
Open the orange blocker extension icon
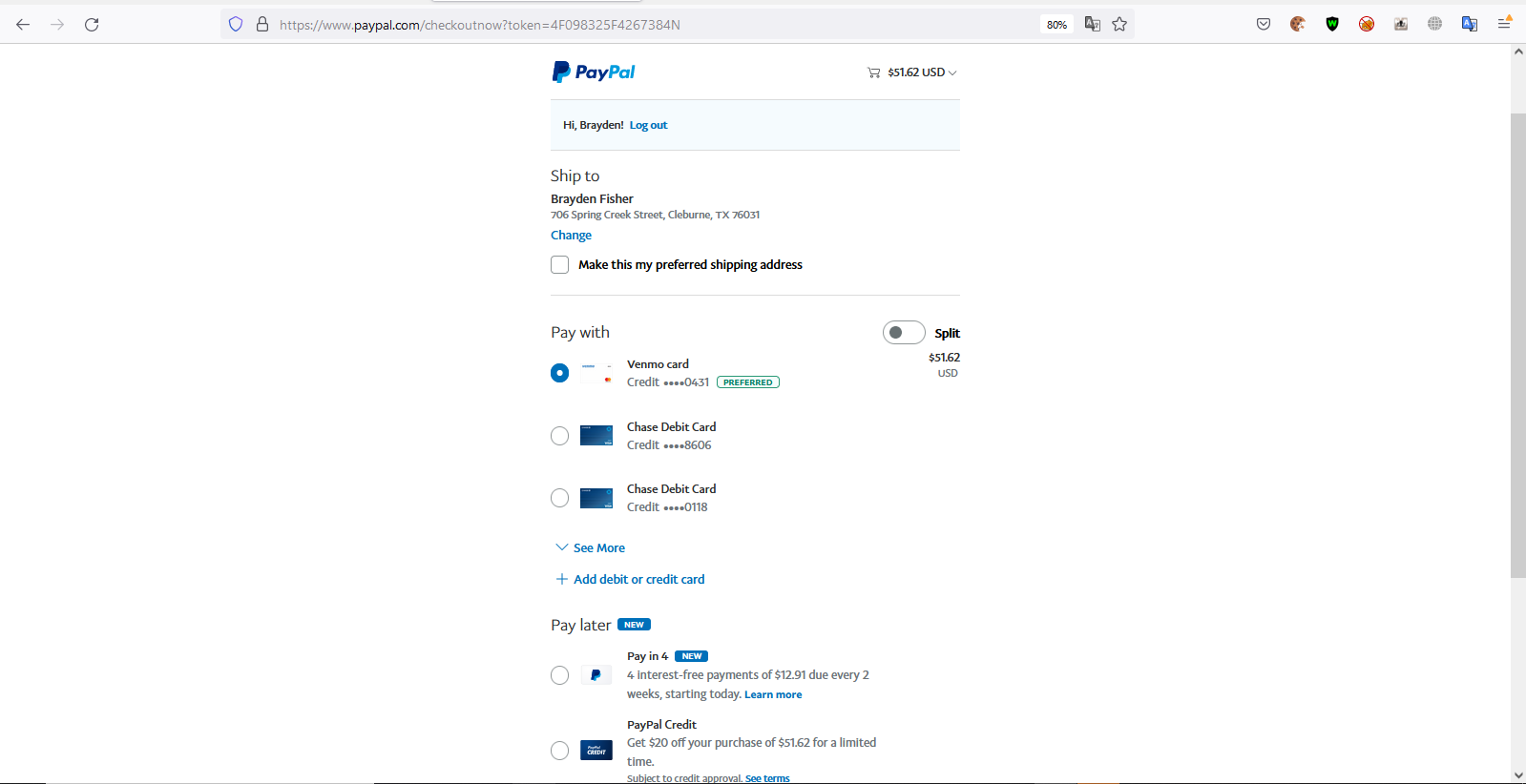click(1367, 25)
